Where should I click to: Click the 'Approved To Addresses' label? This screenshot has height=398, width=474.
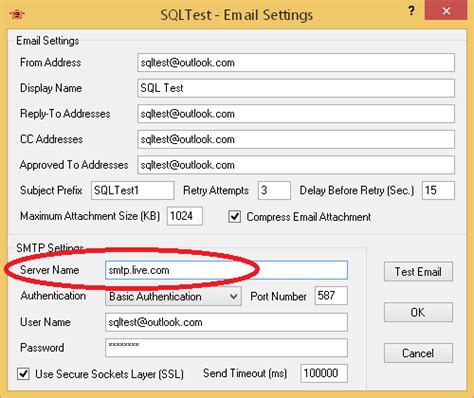pyautogui.click(x=74, y=165)
